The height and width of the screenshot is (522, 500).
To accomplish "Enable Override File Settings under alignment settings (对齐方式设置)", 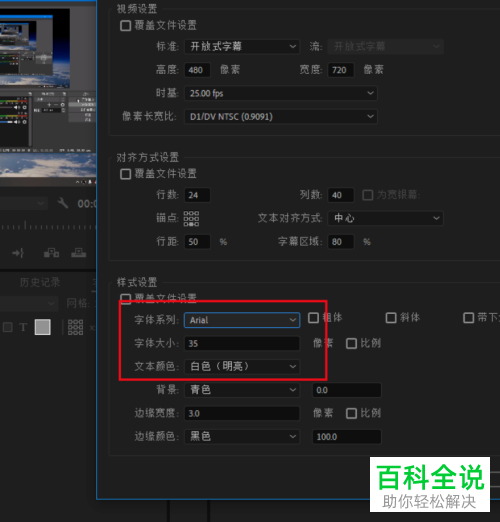I will click(x=125, y=174).
